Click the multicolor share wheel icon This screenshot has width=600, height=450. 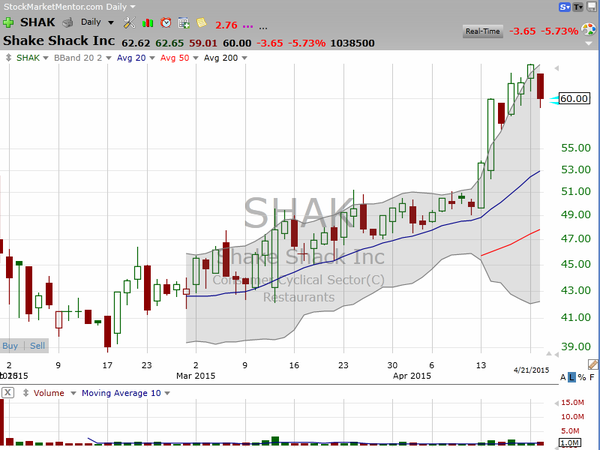click(x=589, y=29)
